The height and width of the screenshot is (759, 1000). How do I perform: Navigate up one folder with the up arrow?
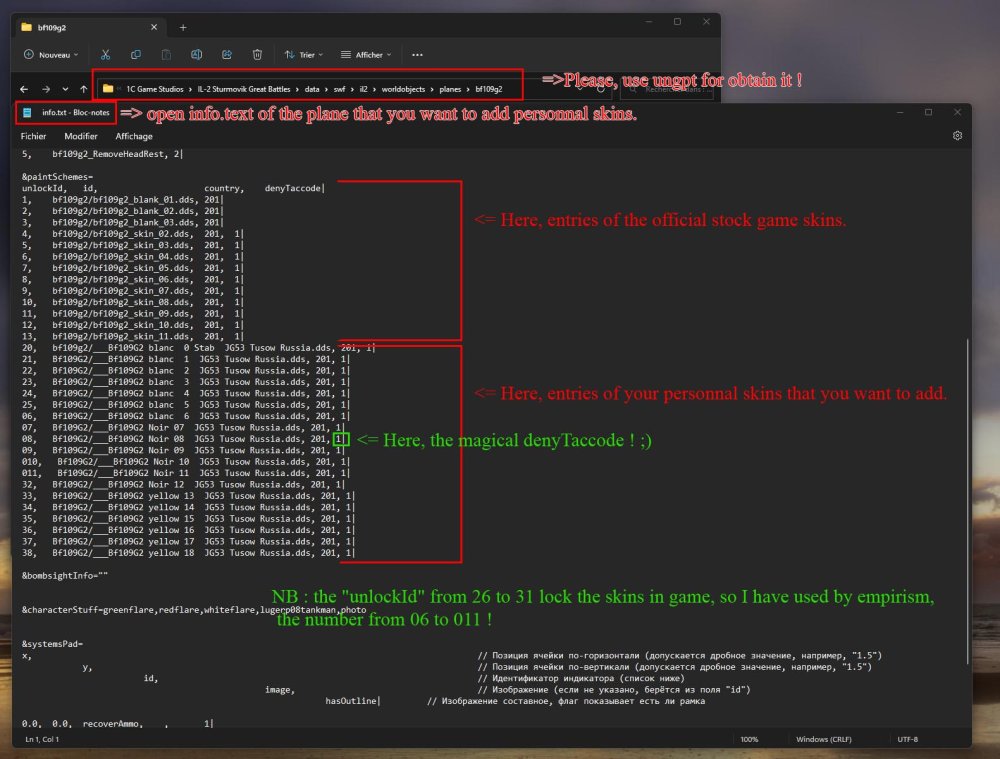pyautogui.click(x=84, y=88)
